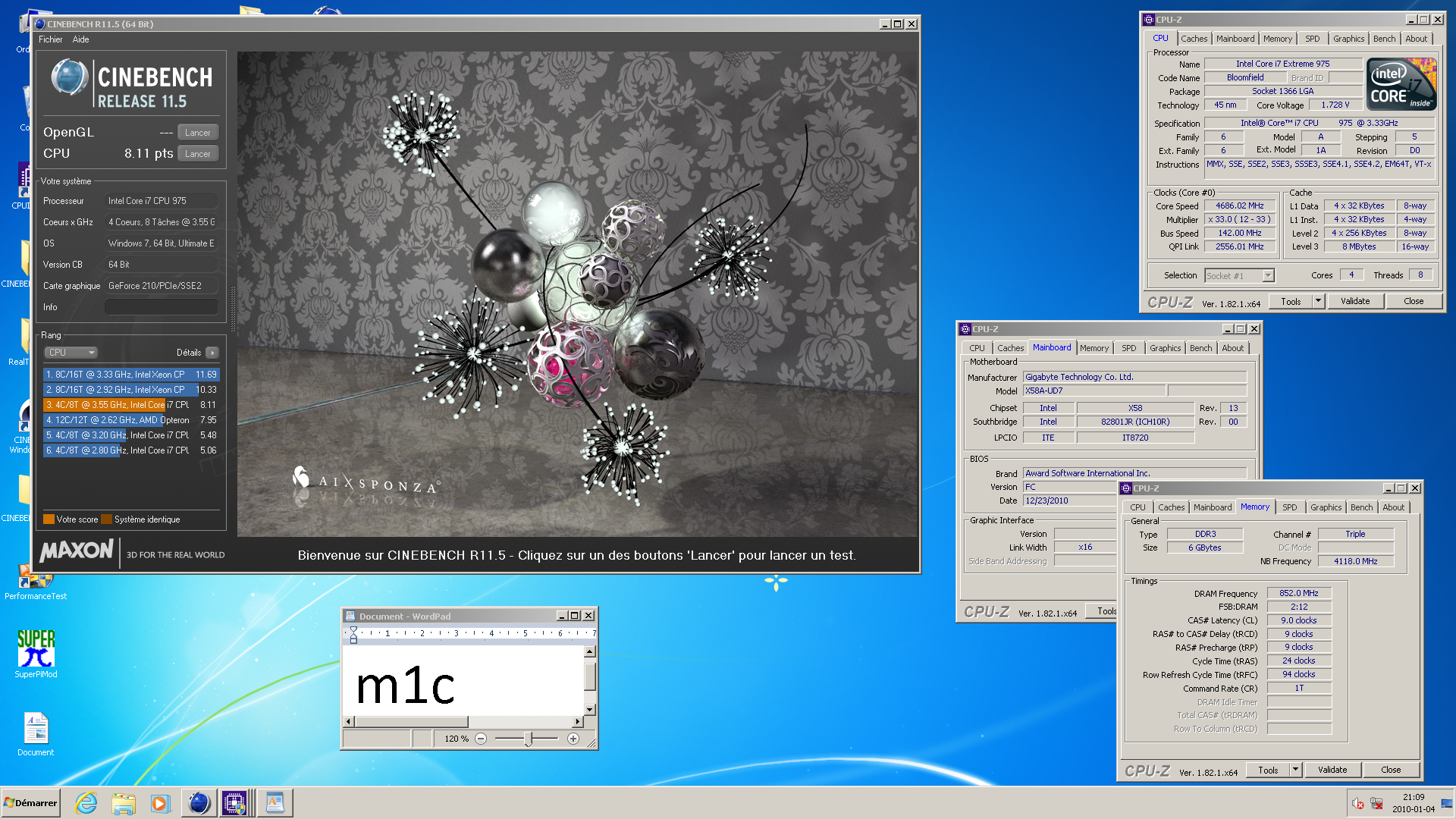
Task: Click the Info input field in Cinebench
Action: pos(161,307)
